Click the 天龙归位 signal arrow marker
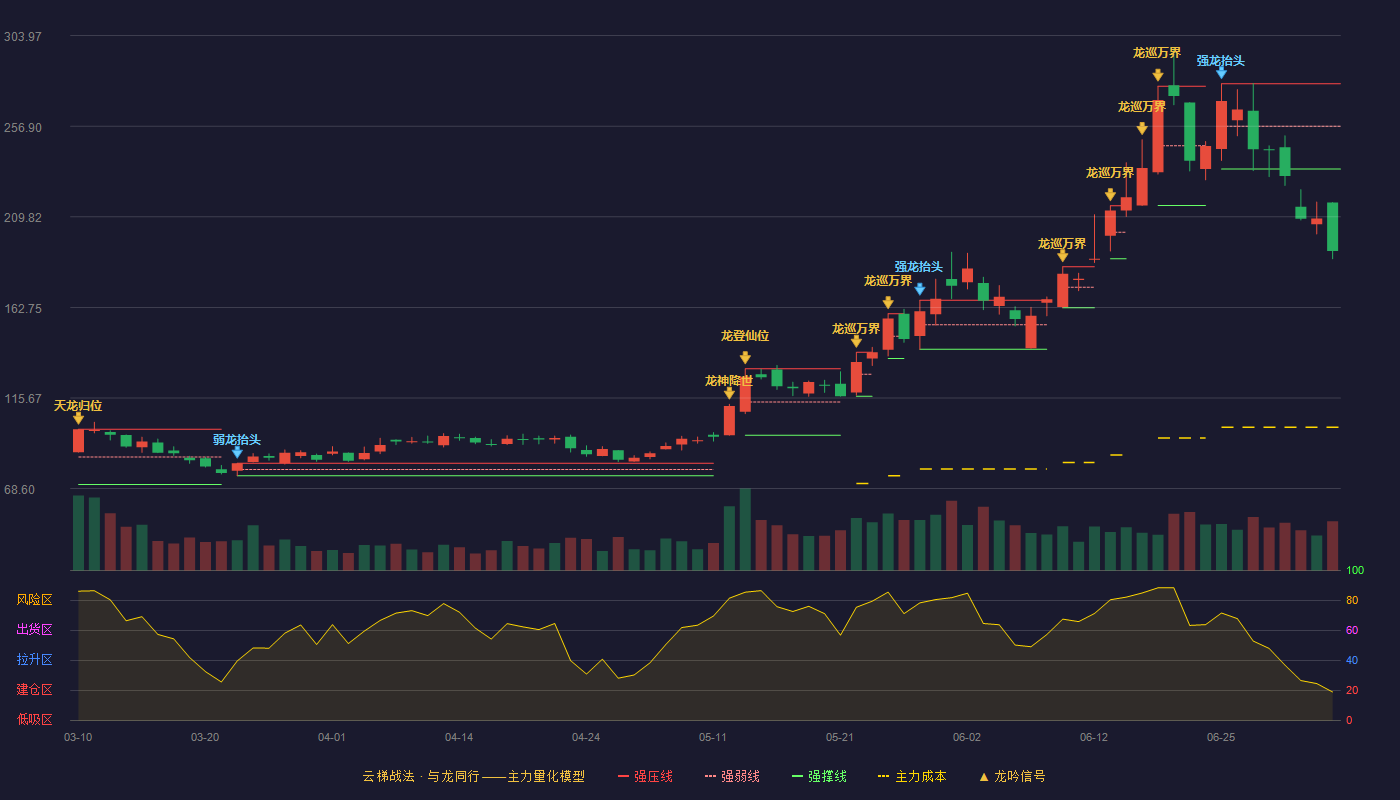The height and width of the screenshot is (800, 1400). [x=78, y=418]
